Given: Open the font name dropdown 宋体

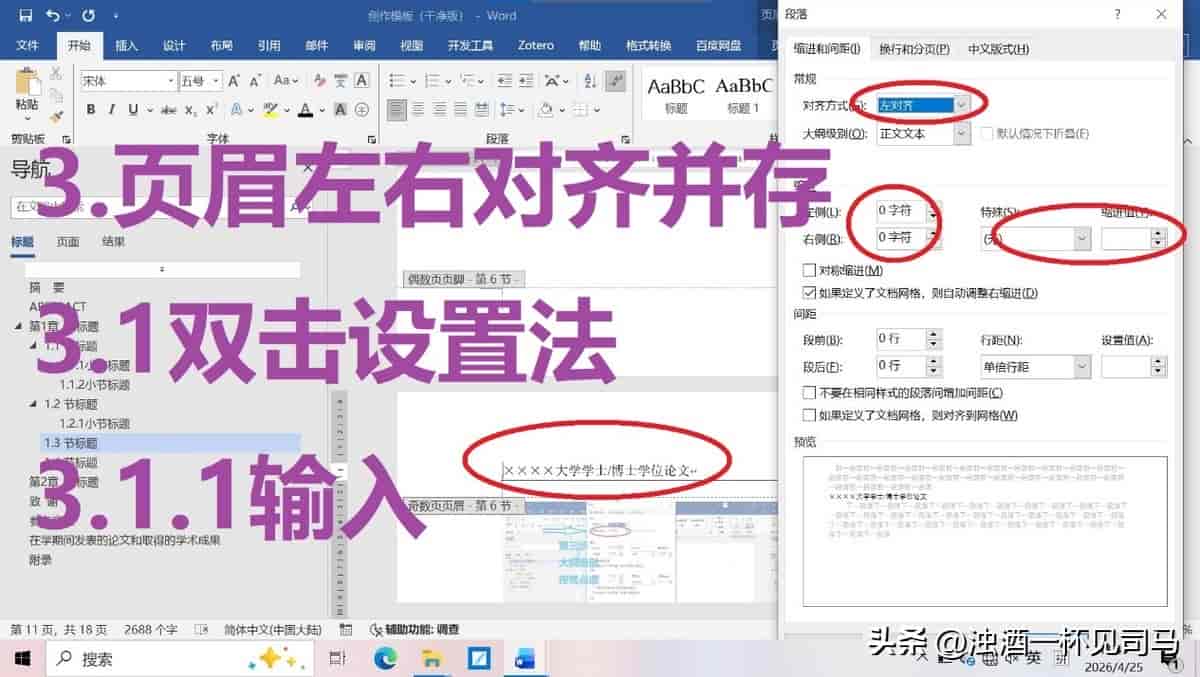Looking at the screenshot, I should (170, 81).
